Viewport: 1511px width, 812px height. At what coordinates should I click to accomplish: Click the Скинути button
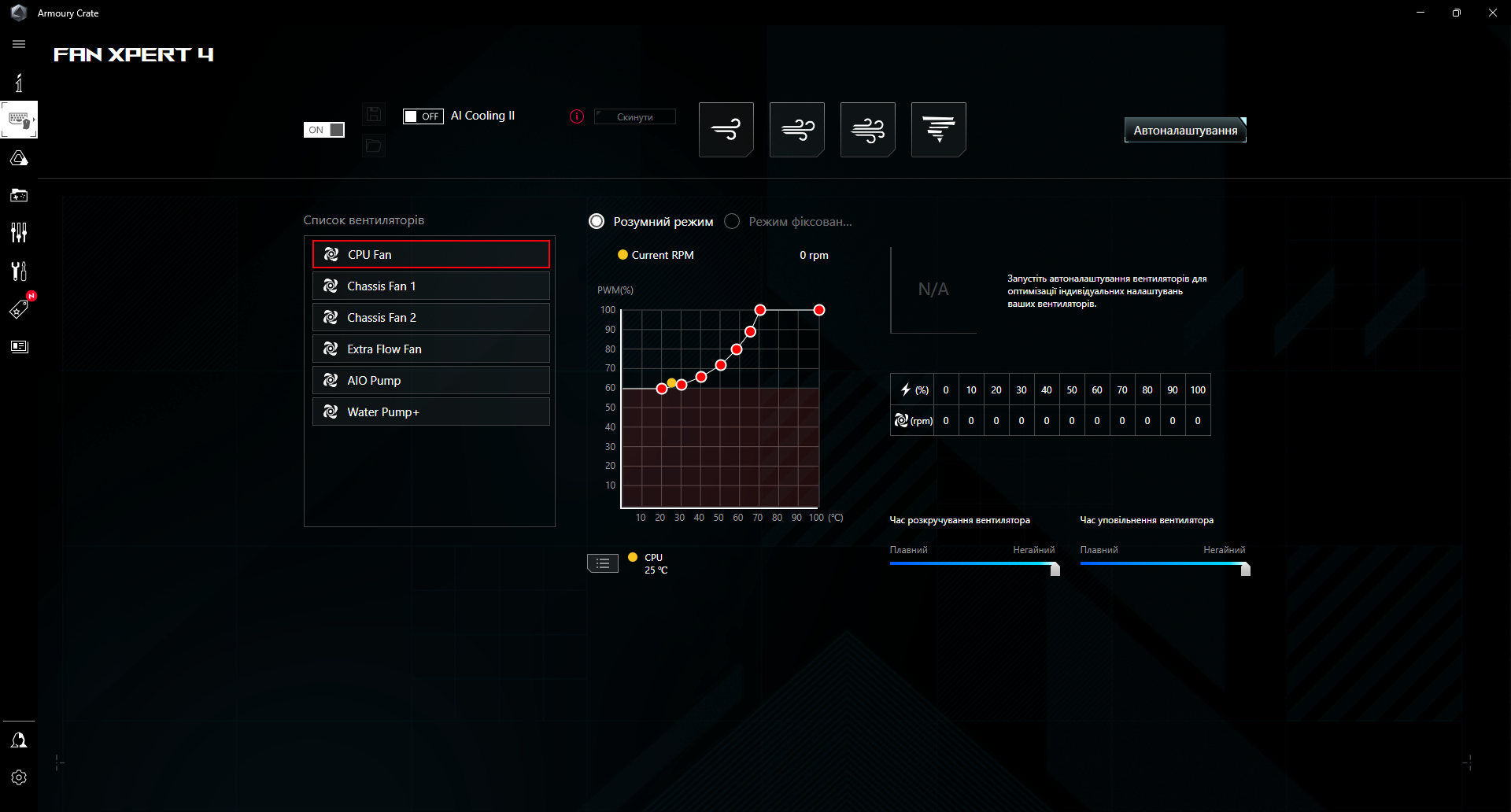tap(634, 116)
